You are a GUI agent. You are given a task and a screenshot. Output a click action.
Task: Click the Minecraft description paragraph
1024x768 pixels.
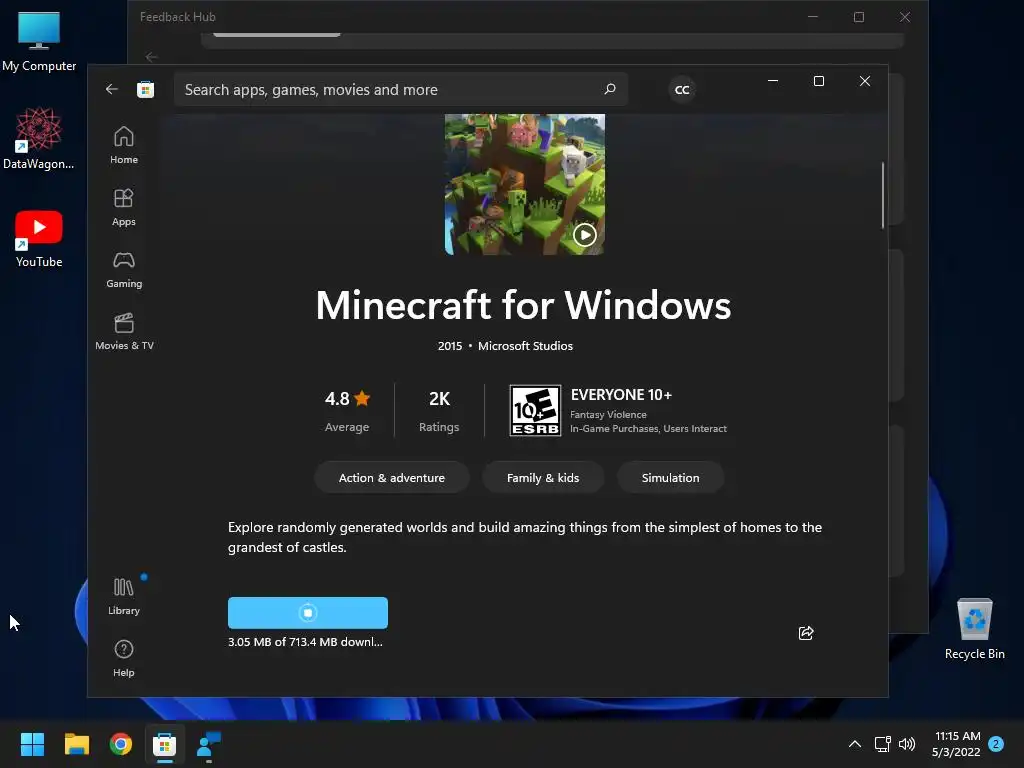tap(524, 537)
